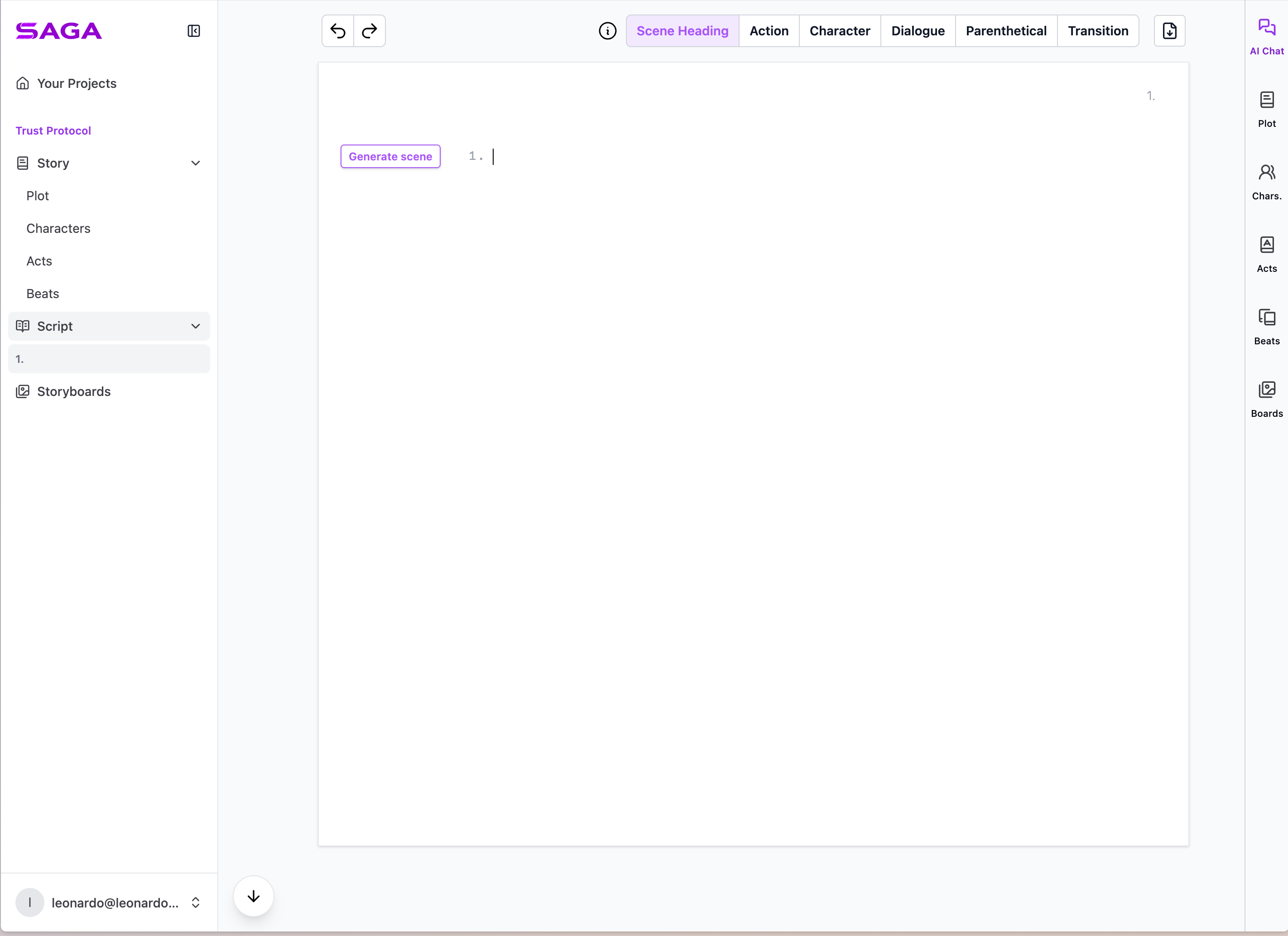Go to Characters in Story menu
Image resolution: width=1288 pixels, height=936 pixels.
(x=58, y=228)
